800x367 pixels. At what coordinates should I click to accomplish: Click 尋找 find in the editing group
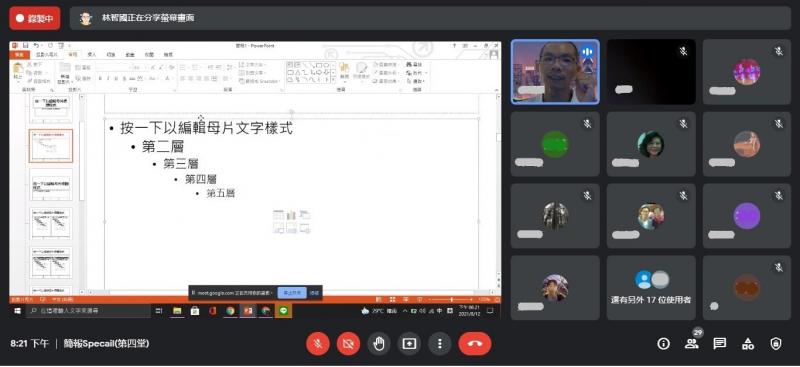[x=415, y=65]
